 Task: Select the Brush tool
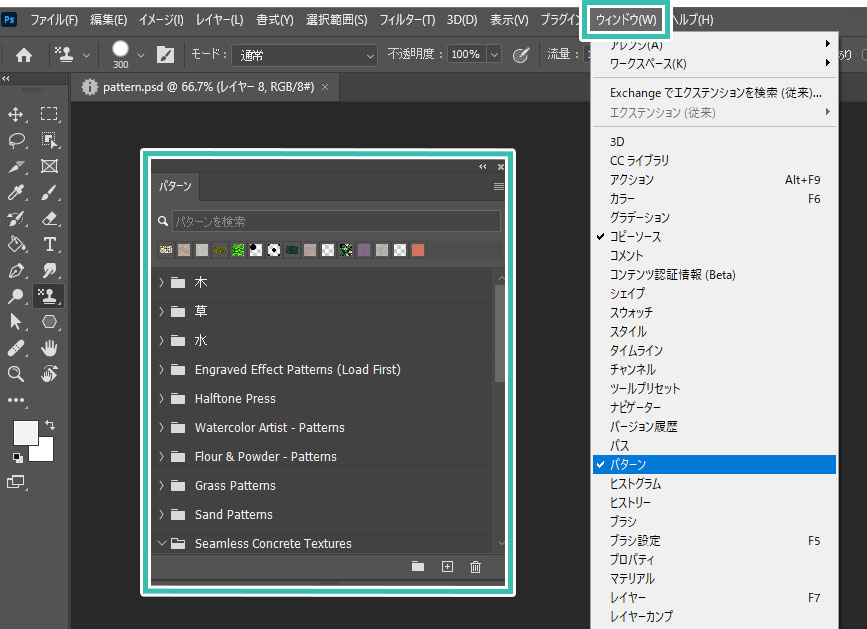click(x=48, y=194)
